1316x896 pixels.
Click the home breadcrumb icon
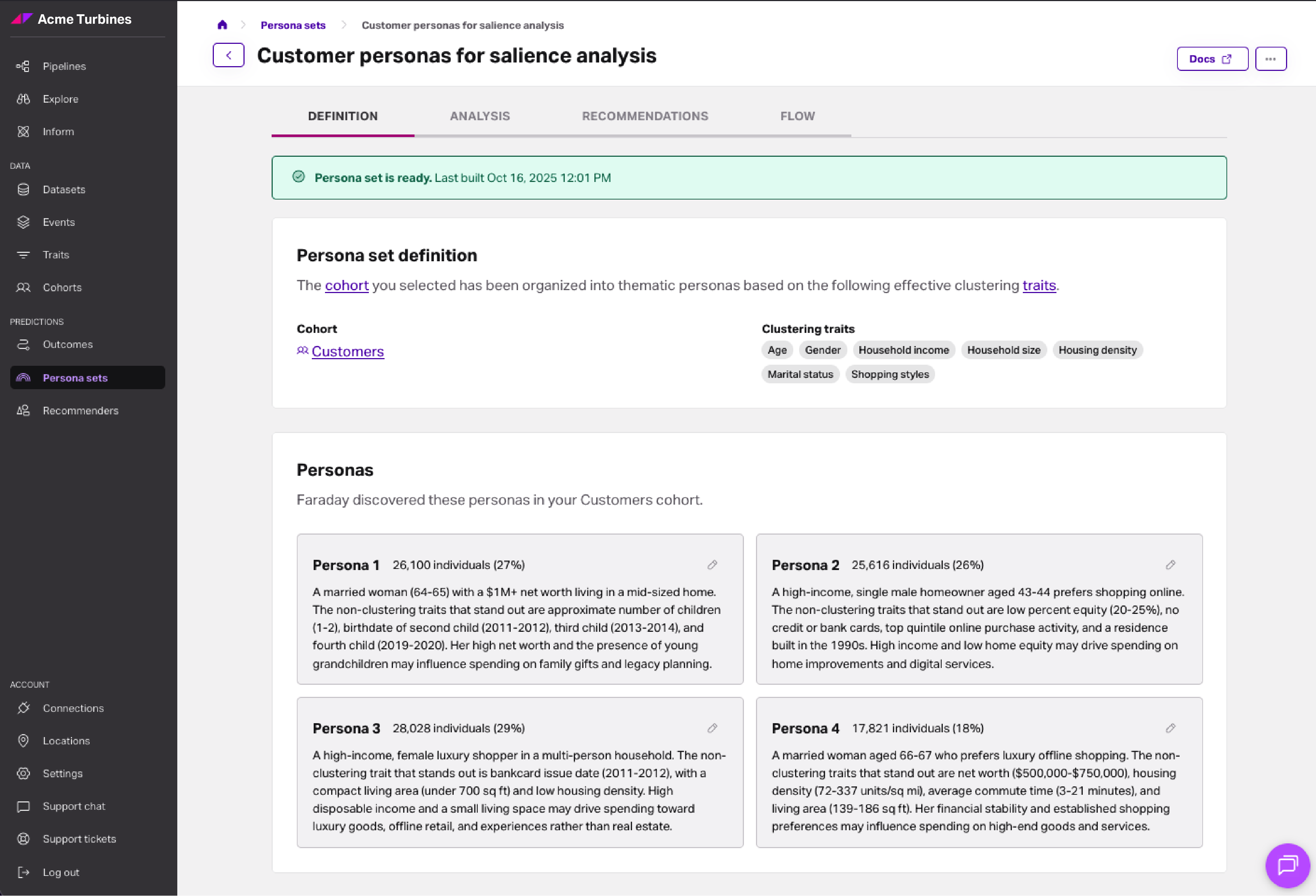click(x=222, y=25)
